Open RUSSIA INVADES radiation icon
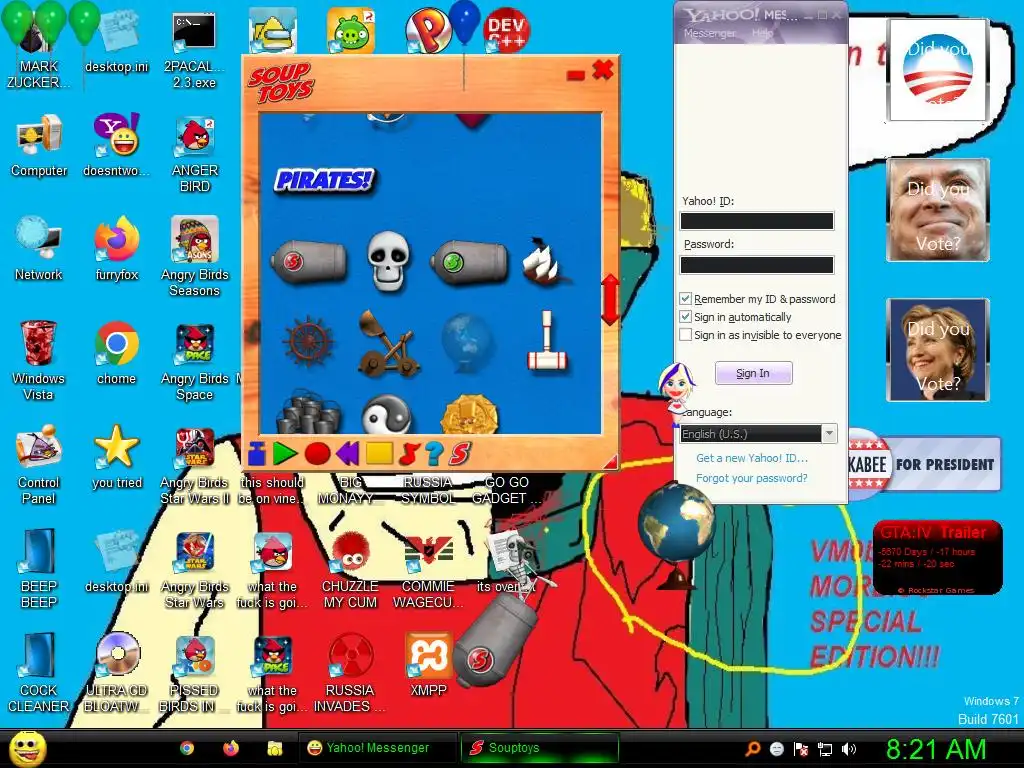 350,673
